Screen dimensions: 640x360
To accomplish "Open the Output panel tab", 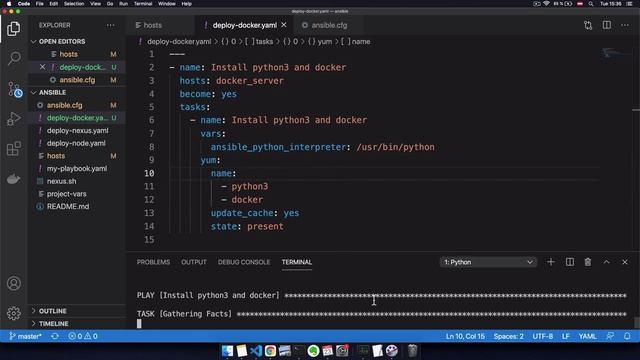I will (194, 262).
